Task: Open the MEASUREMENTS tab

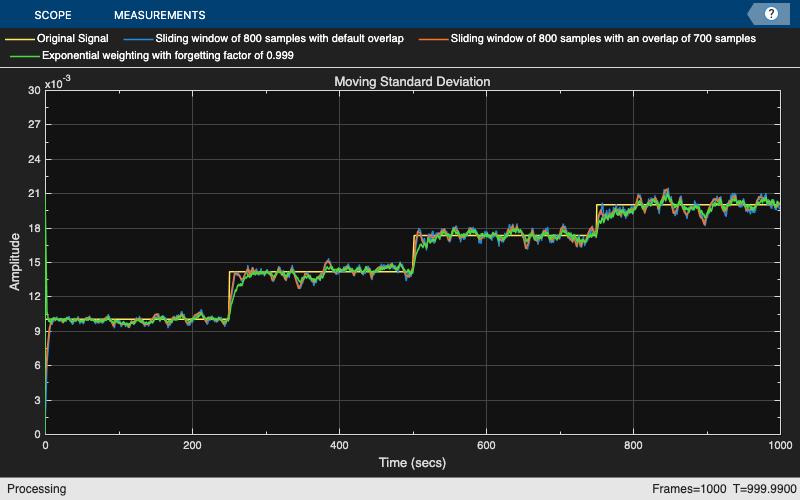Action: pos(160,15)
